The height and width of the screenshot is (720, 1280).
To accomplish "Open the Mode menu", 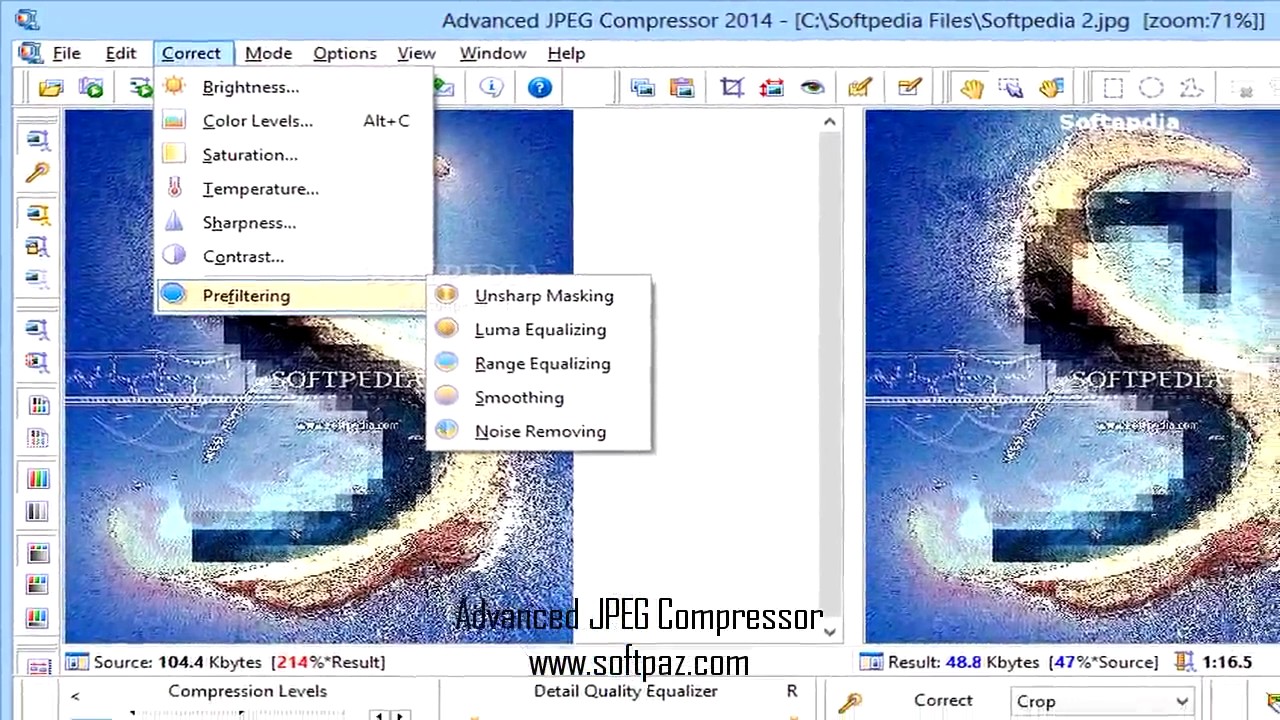I will click(269, 53).
